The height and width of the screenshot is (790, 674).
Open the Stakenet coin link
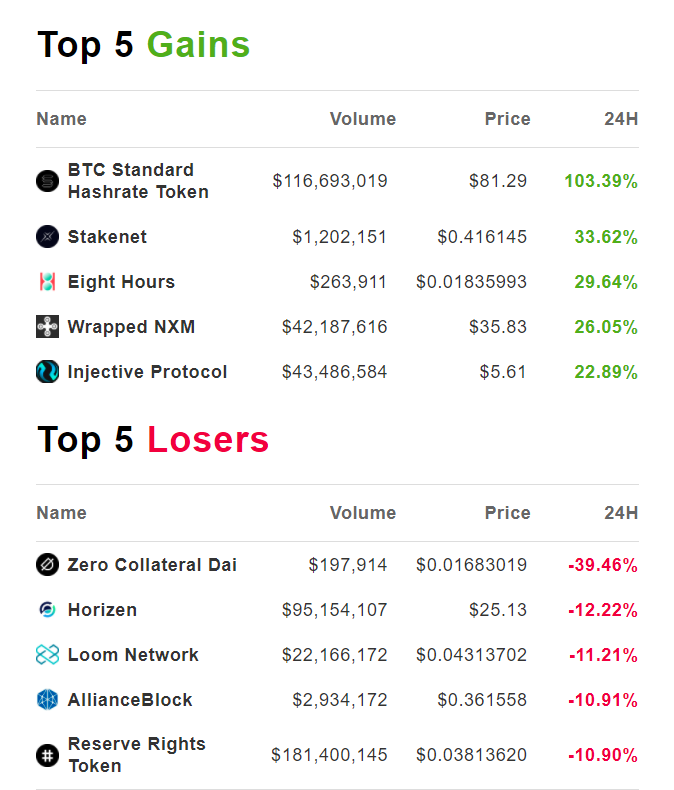[x=107, y=237]
